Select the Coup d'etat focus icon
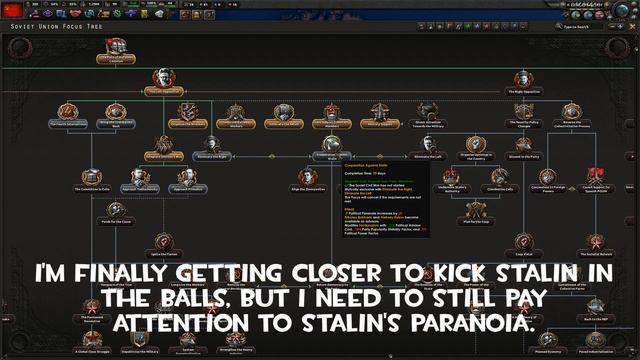 (x=524, y=242)
